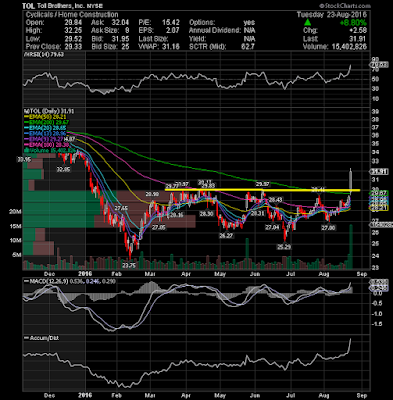Click the EPS value 2.07
The image size is (393, 400).
(x=172, y=30)
